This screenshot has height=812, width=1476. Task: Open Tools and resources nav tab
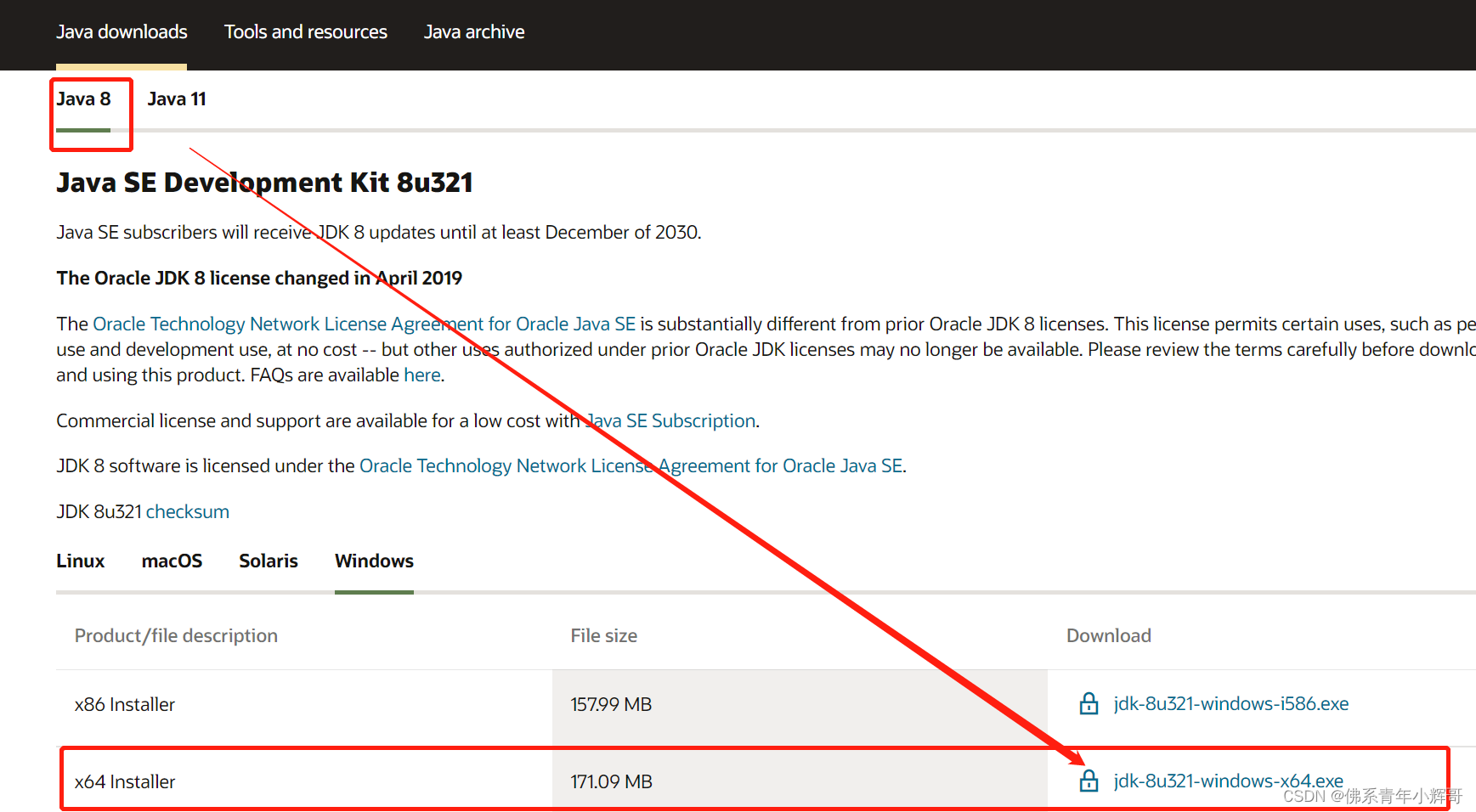pyautogui.click(x=306, y=32)
